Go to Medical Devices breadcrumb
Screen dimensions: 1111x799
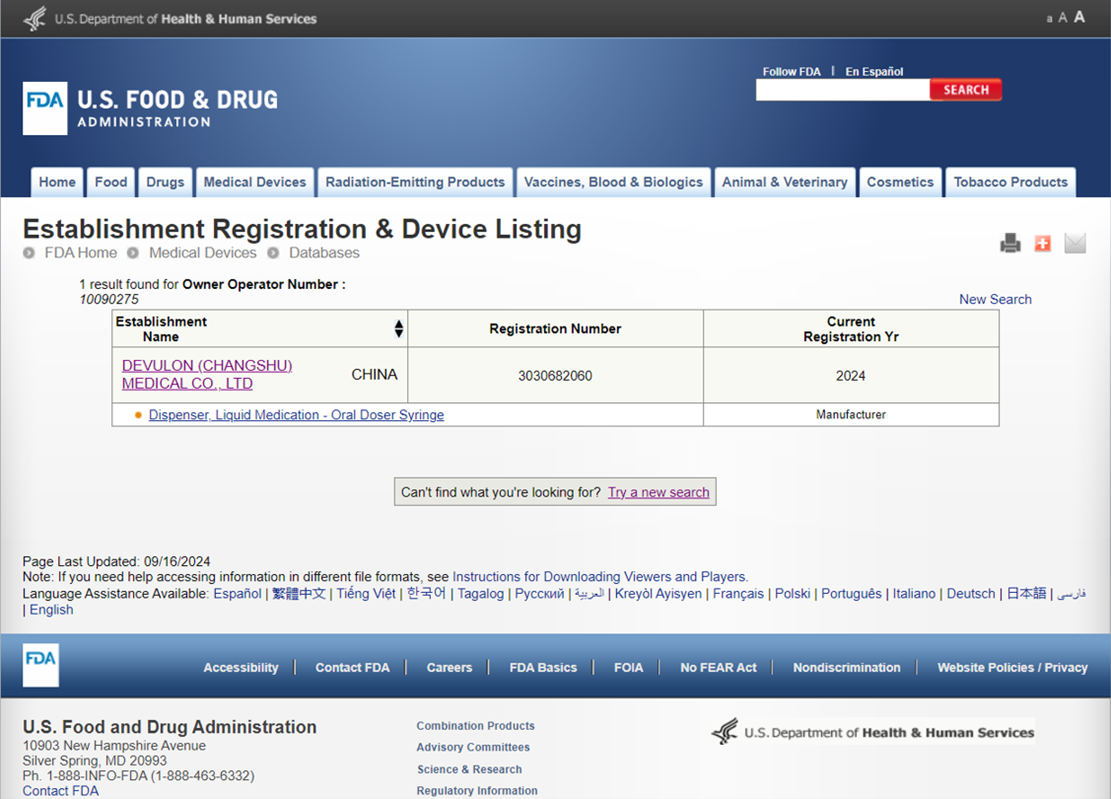203,253
